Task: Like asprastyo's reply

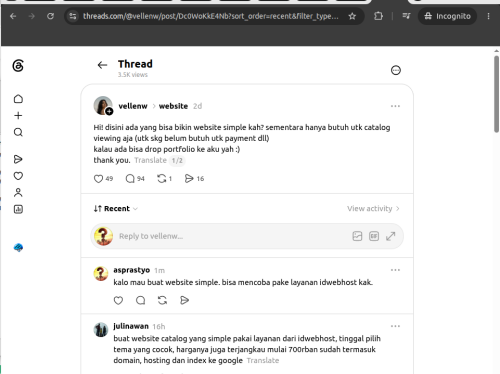Action: click(118, 300)
